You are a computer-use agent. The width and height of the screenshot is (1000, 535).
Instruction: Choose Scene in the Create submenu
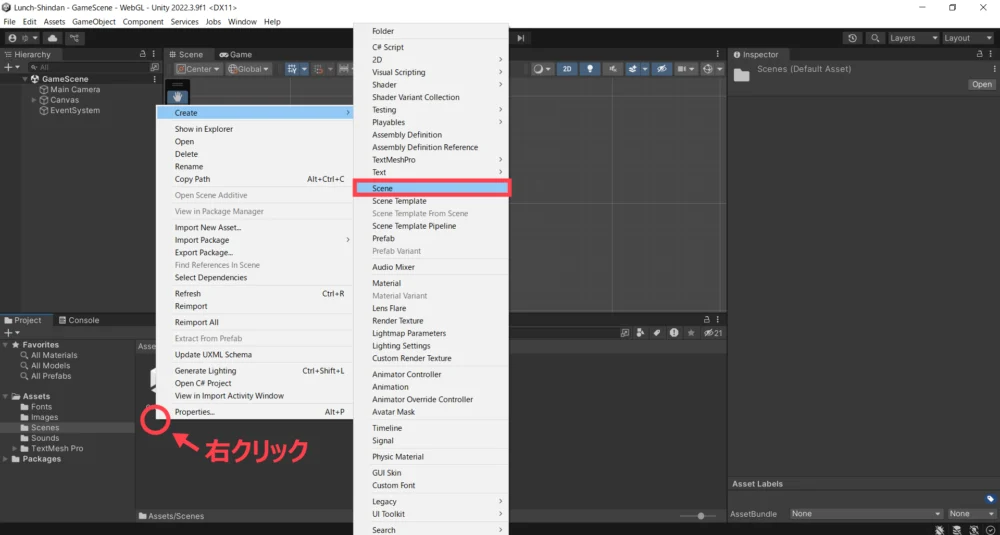point(431,188)
